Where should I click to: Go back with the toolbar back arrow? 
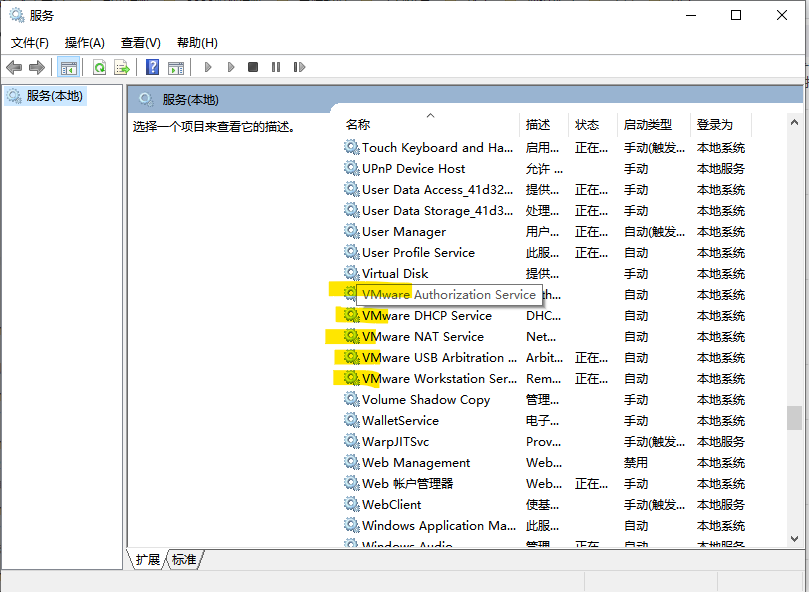point(14,67)
